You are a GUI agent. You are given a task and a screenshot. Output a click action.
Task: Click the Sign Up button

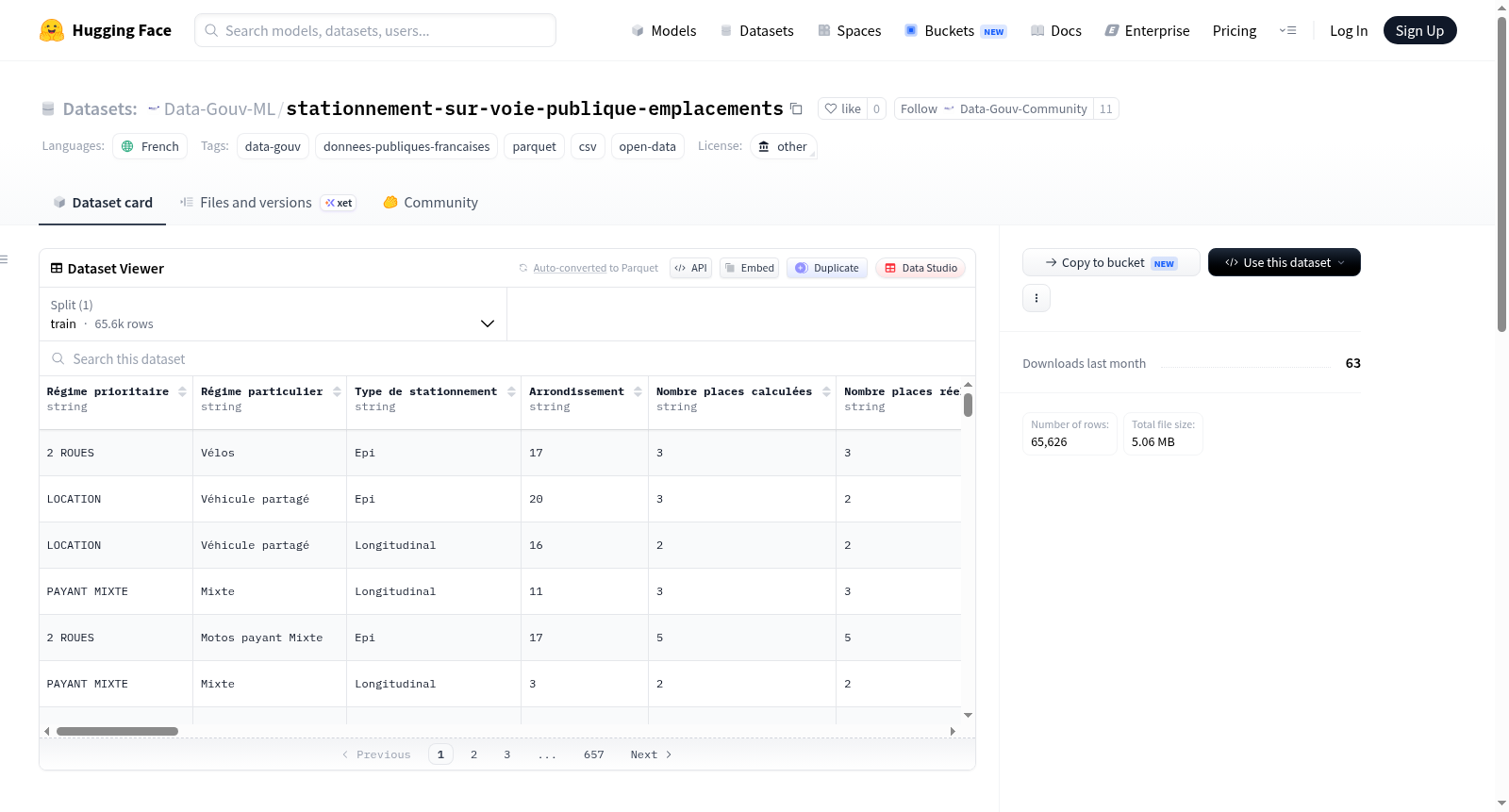pos(1419,30)
